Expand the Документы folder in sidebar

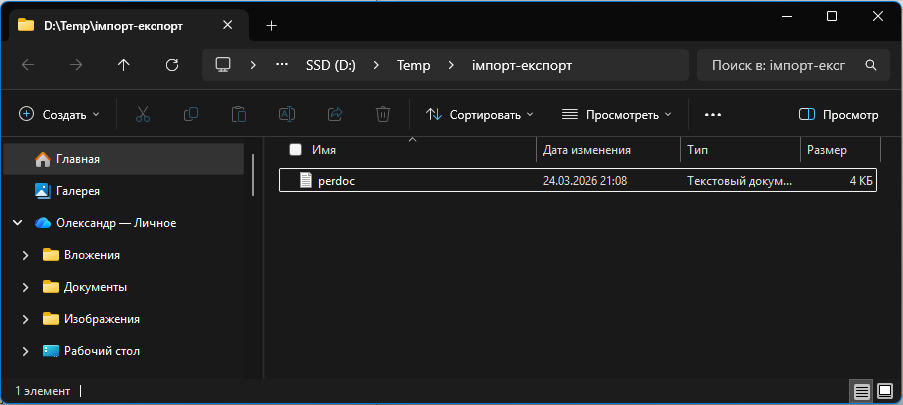(24, 287)
